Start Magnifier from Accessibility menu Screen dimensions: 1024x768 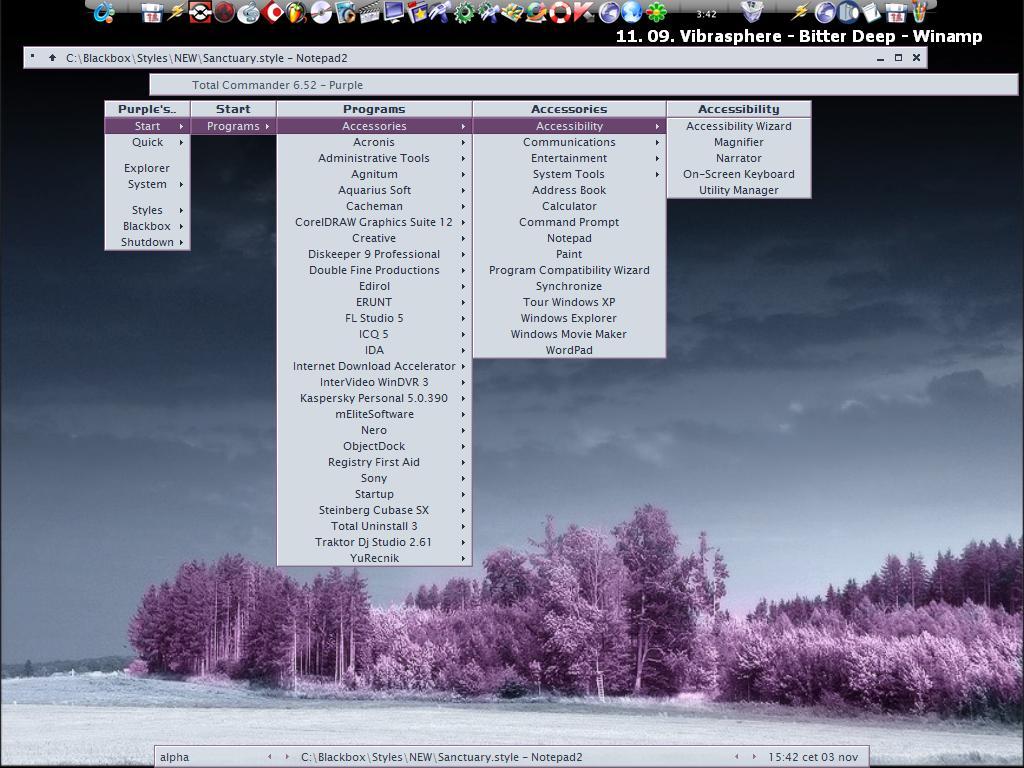point(739,142)
